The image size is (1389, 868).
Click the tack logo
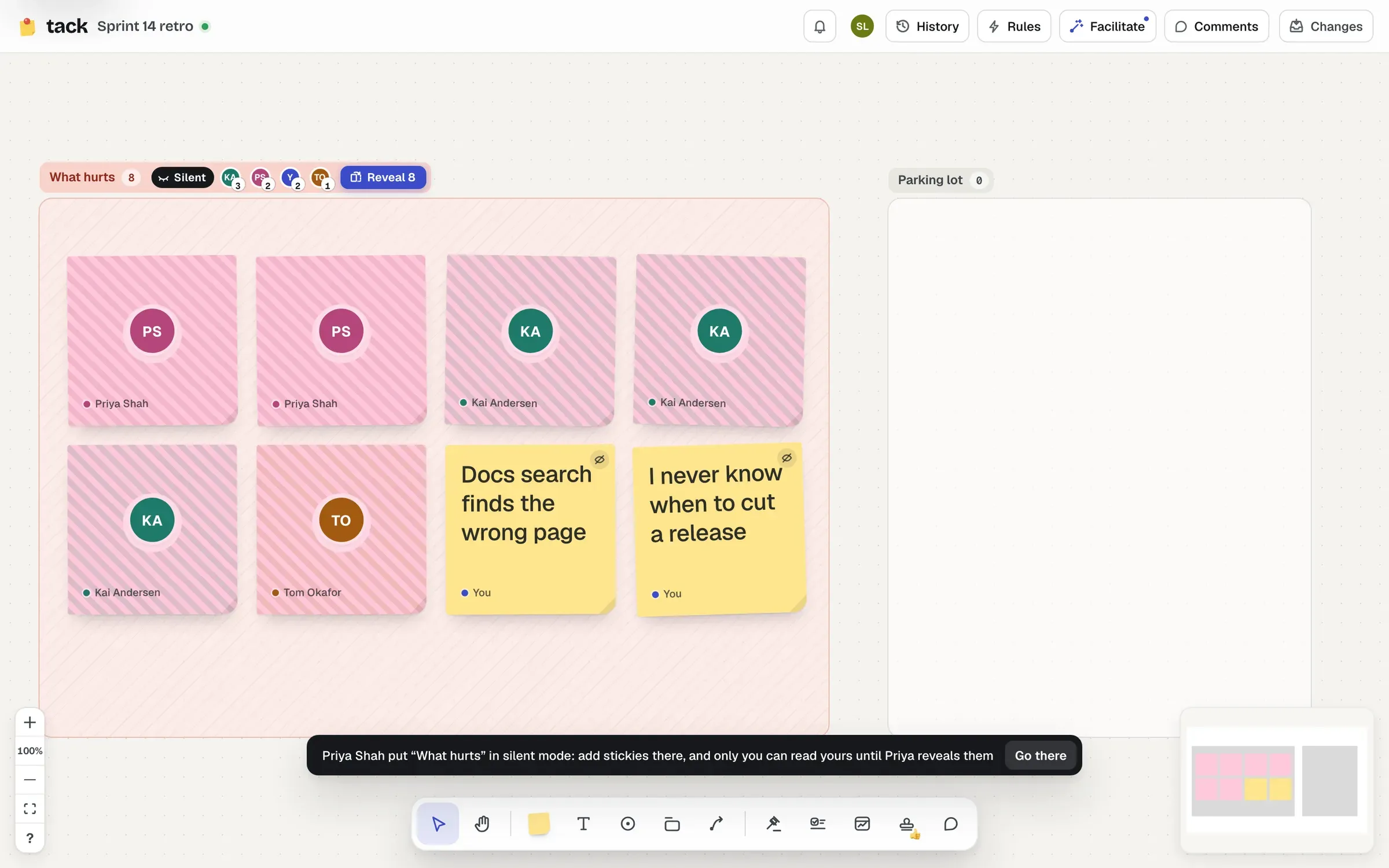pyautogui.click(x=53, y=26)
